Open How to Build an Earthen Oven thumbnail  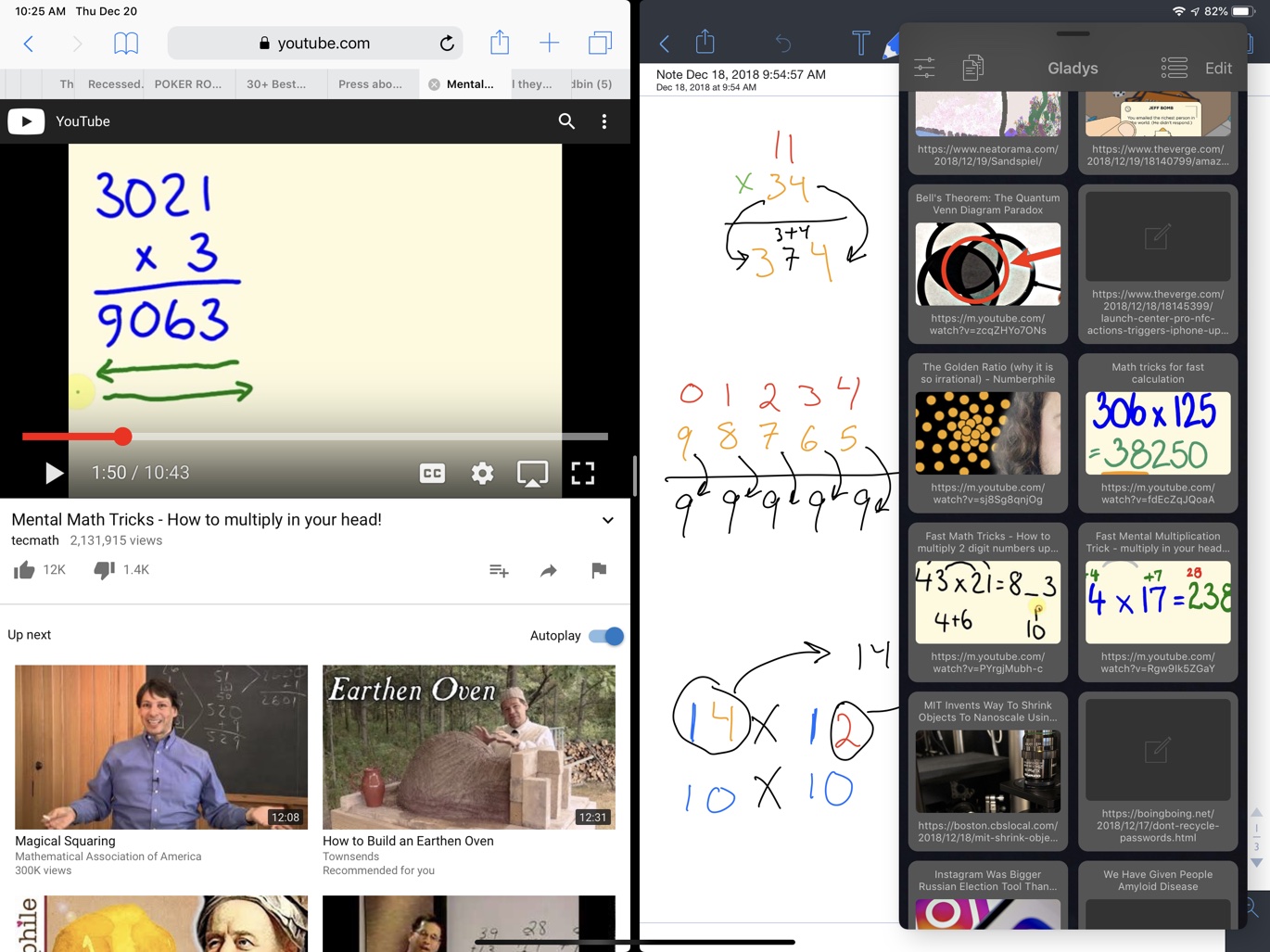point(469,746)
